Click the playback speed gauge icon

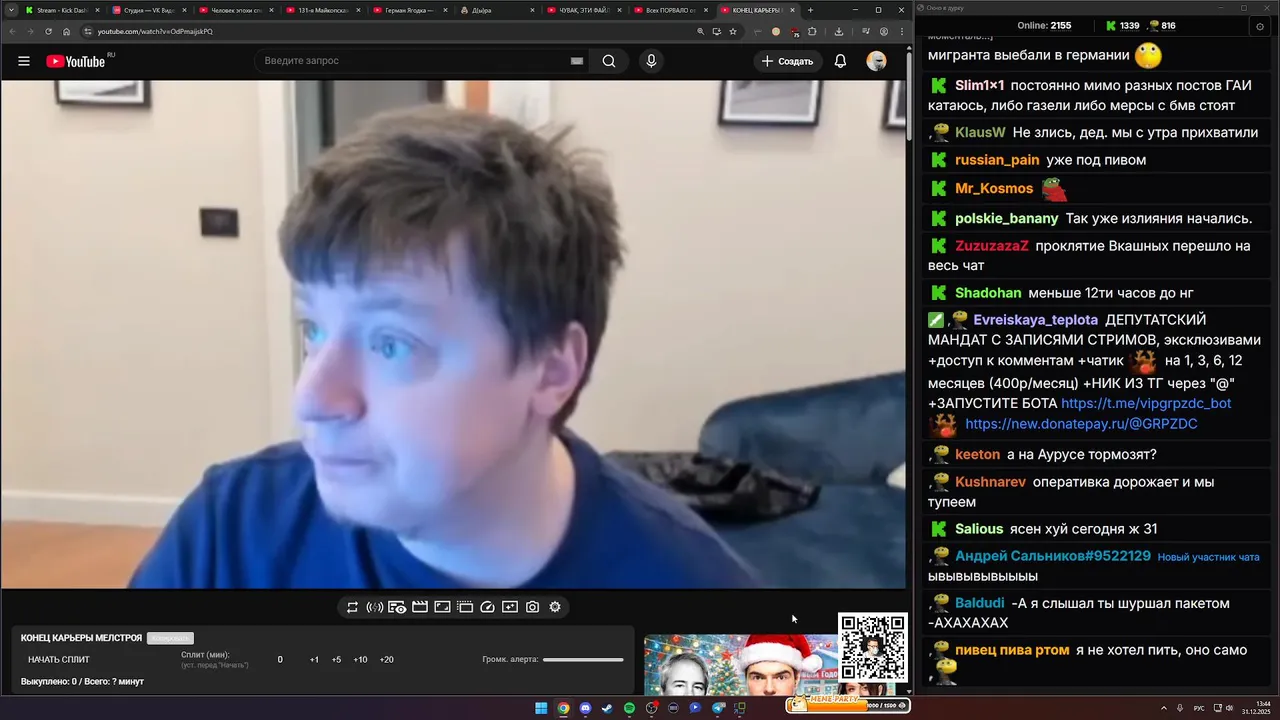coord(488,607)
